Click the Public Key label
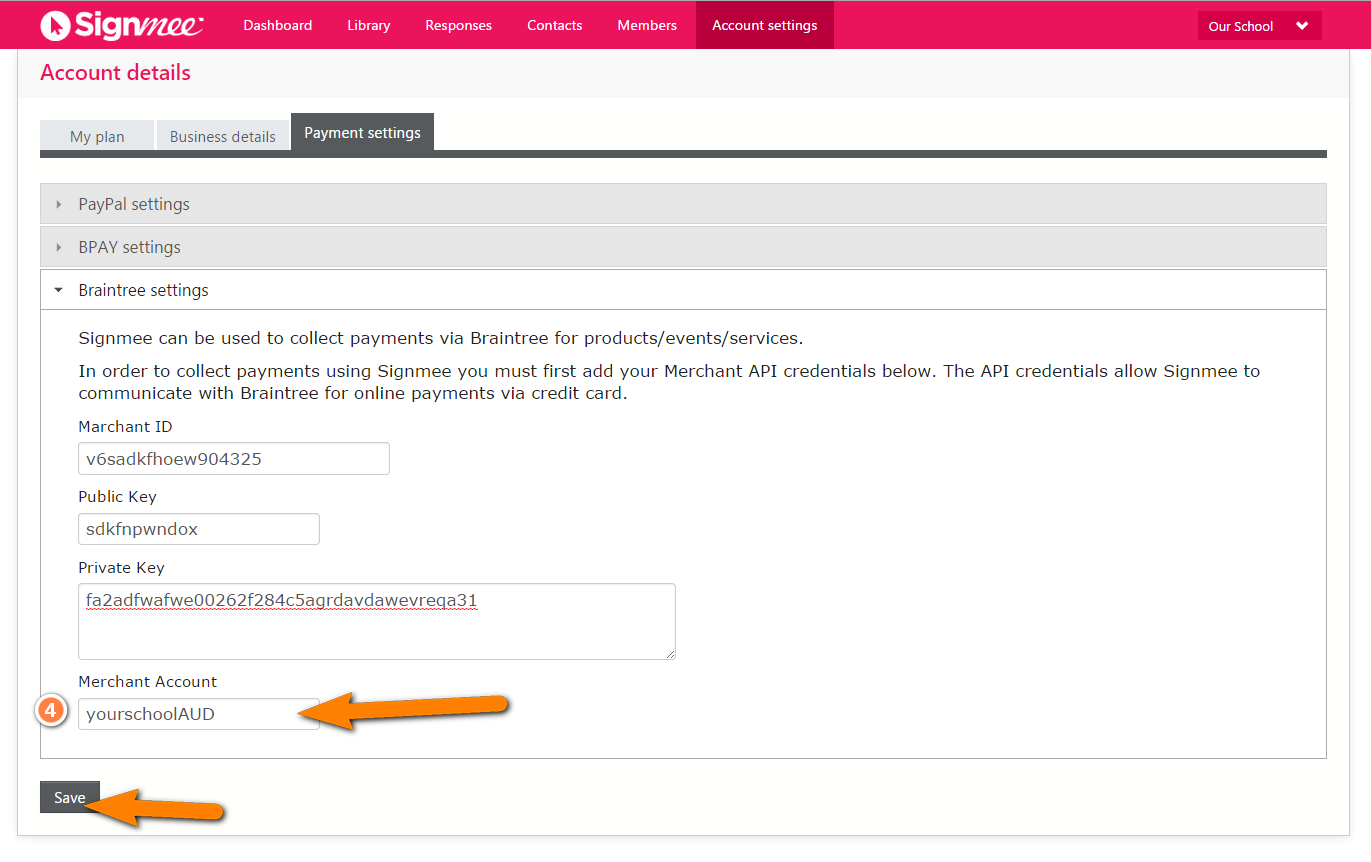The width and height of the screenshot is (1371, 862). pos(117,497)
